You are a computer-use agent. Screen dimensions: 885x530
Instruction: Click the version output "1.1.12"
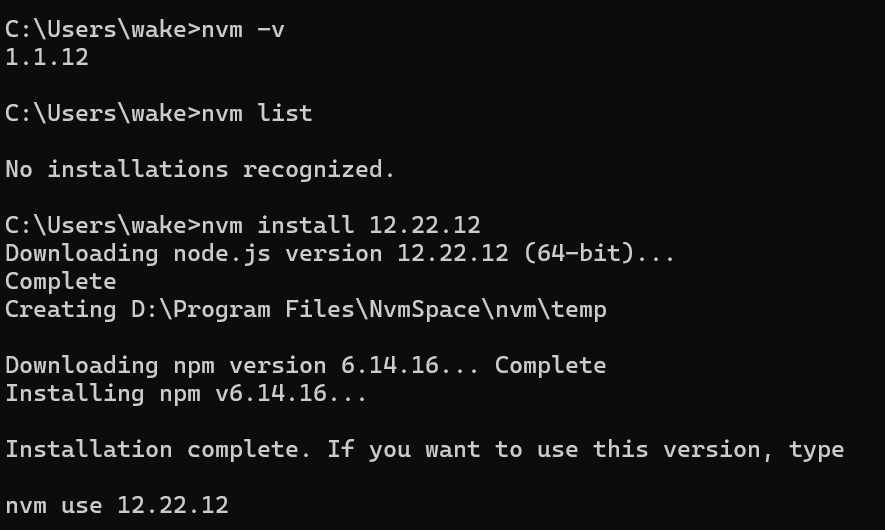pos(47,57)
